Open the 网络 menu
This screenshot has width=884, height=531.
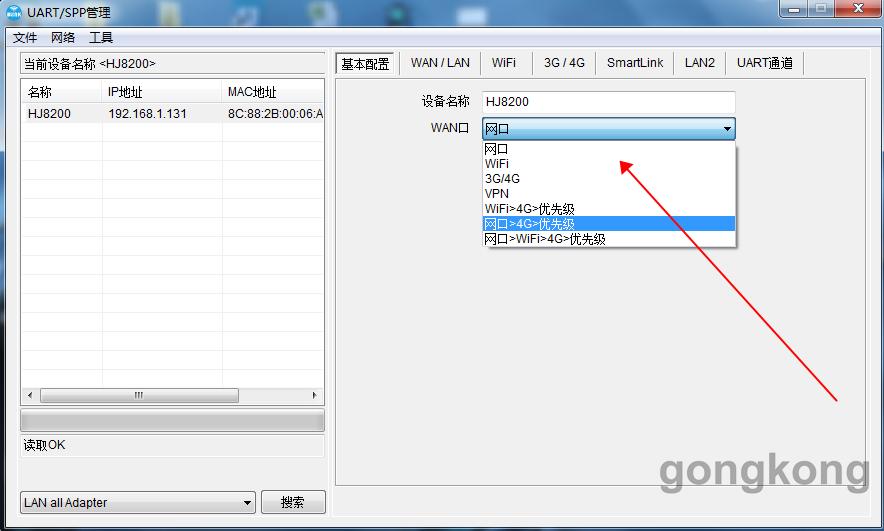pyautogui.click(x=63, y=38)
